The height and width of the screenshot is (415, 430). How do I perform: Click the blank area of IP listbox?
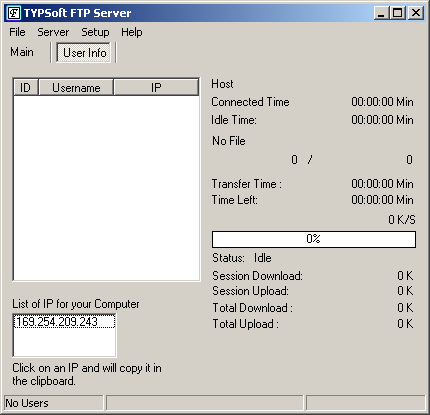[65, 342]
